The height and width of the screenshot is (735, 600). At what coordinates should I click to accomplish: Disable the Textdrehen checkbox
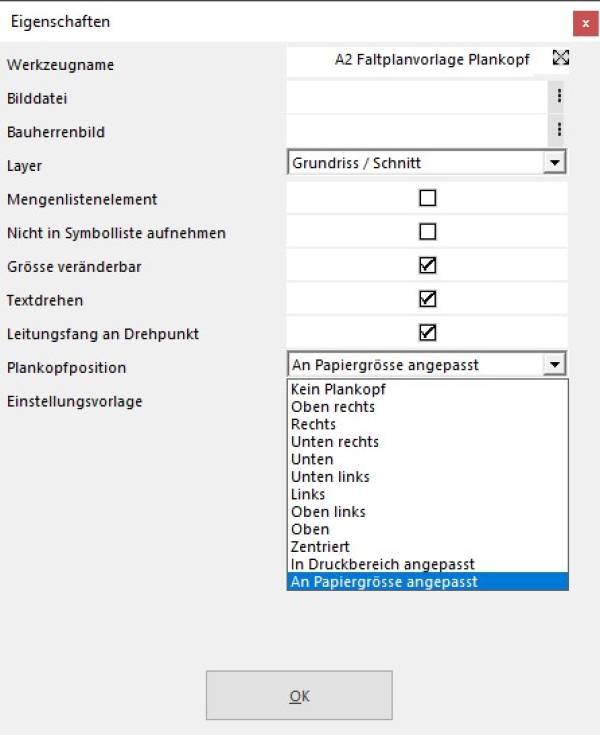tap(428, 299)
